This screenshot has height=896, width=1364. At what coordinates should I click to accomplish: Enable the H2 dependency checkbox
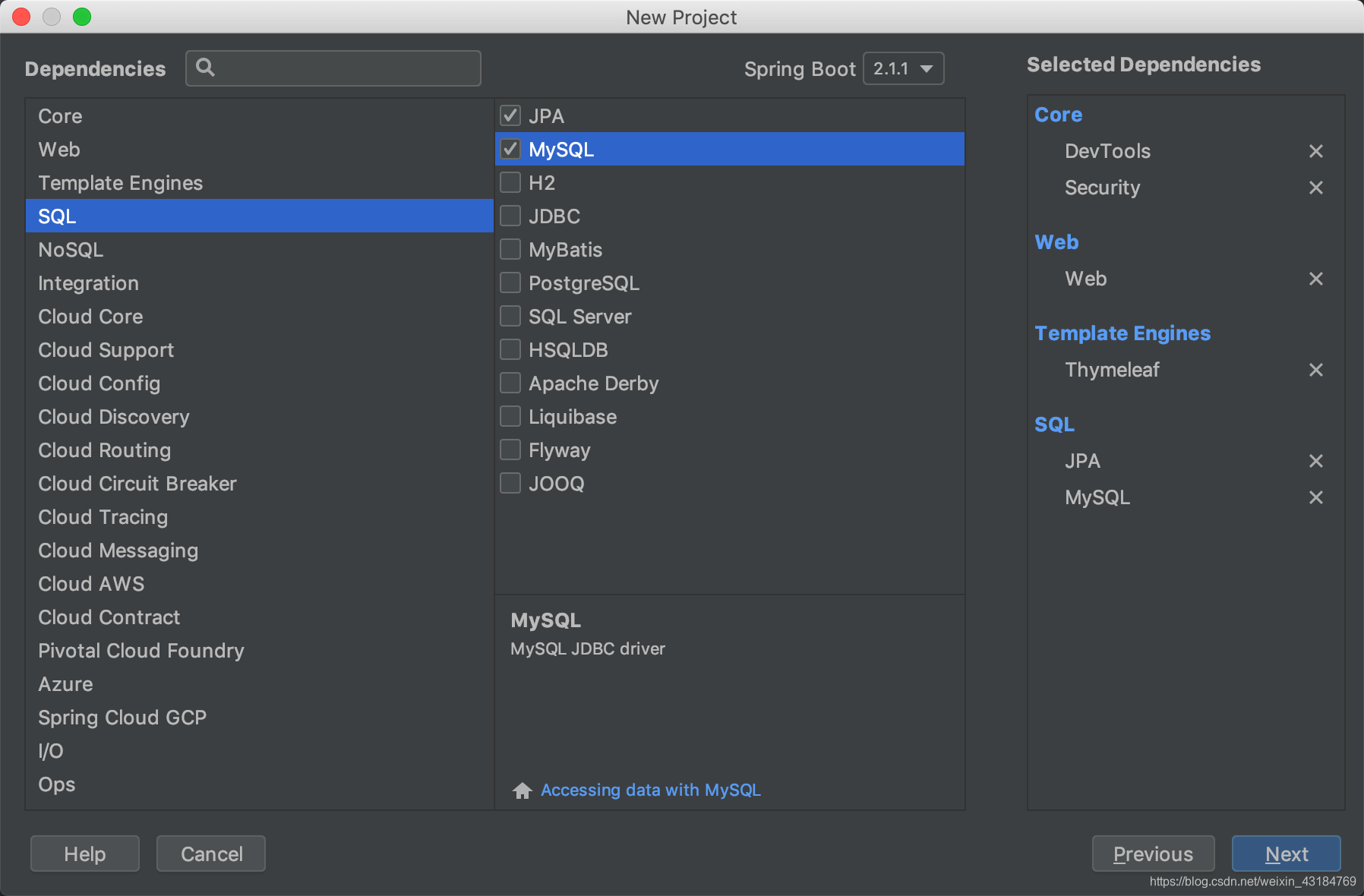(510, 182)
